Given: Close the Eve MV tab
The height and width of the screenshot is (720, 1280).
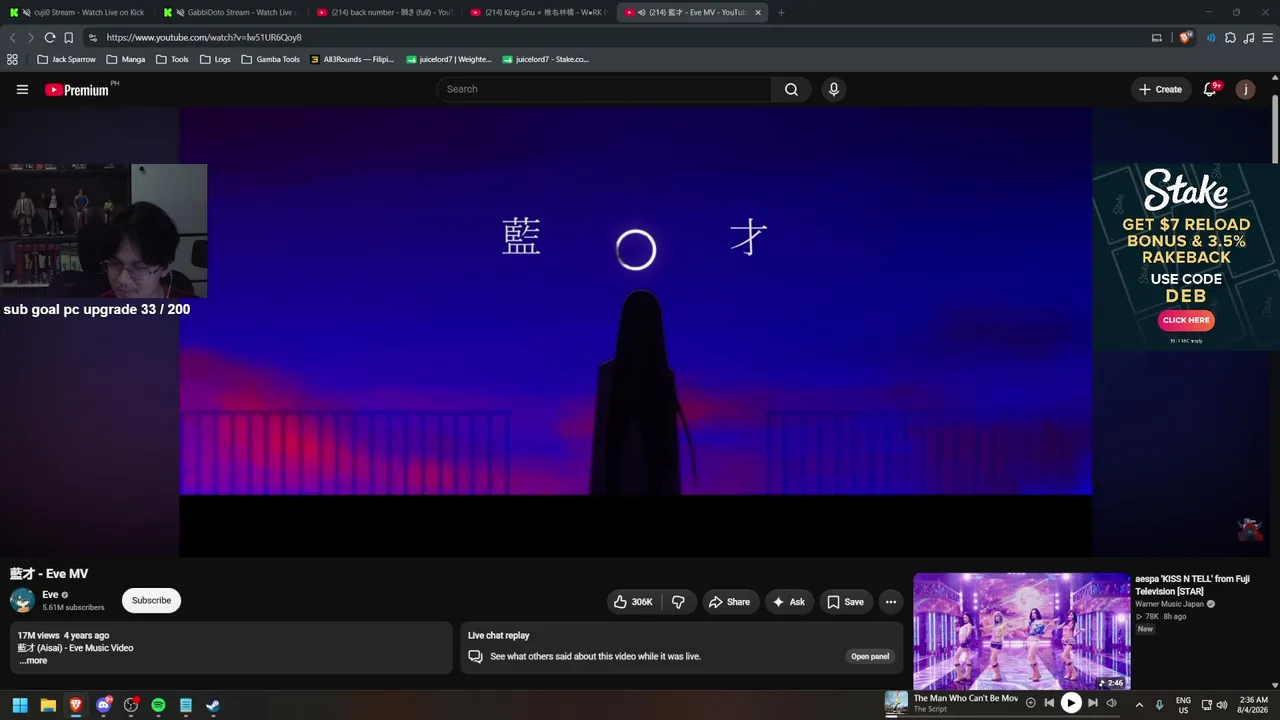Looking at the screenshot, I should [758, 13].
